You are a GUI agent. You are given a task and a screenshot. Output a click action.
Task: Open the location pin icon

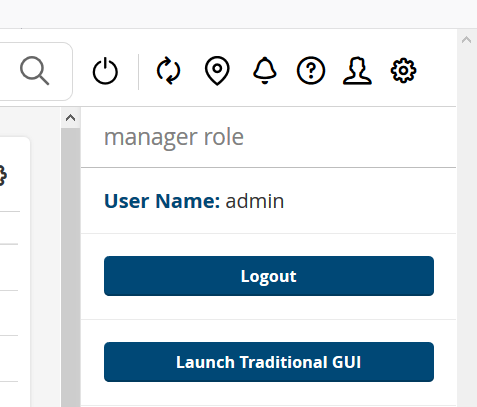pyautogui.click(x=217, y=71)
